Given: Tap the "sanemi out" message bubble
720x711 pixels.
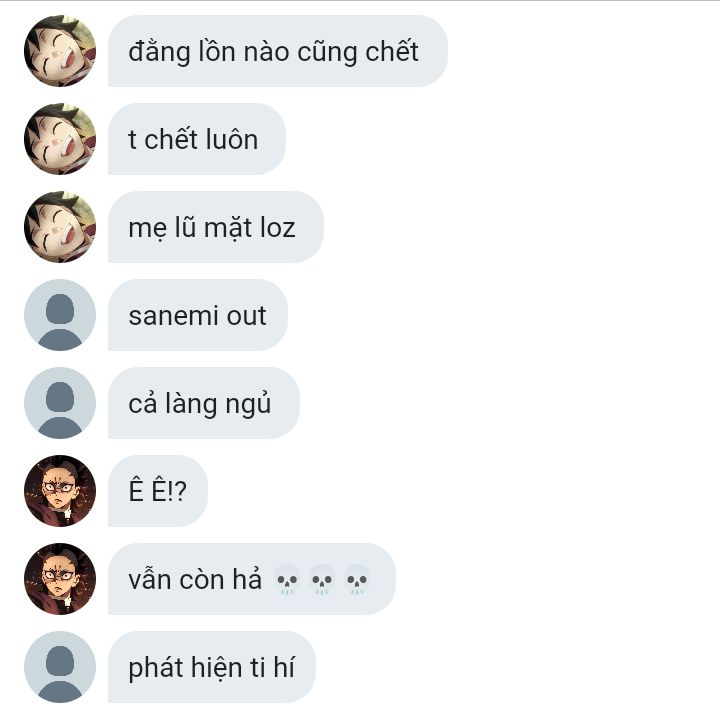Looking at the screenshot, I should (x=198, y=315).
